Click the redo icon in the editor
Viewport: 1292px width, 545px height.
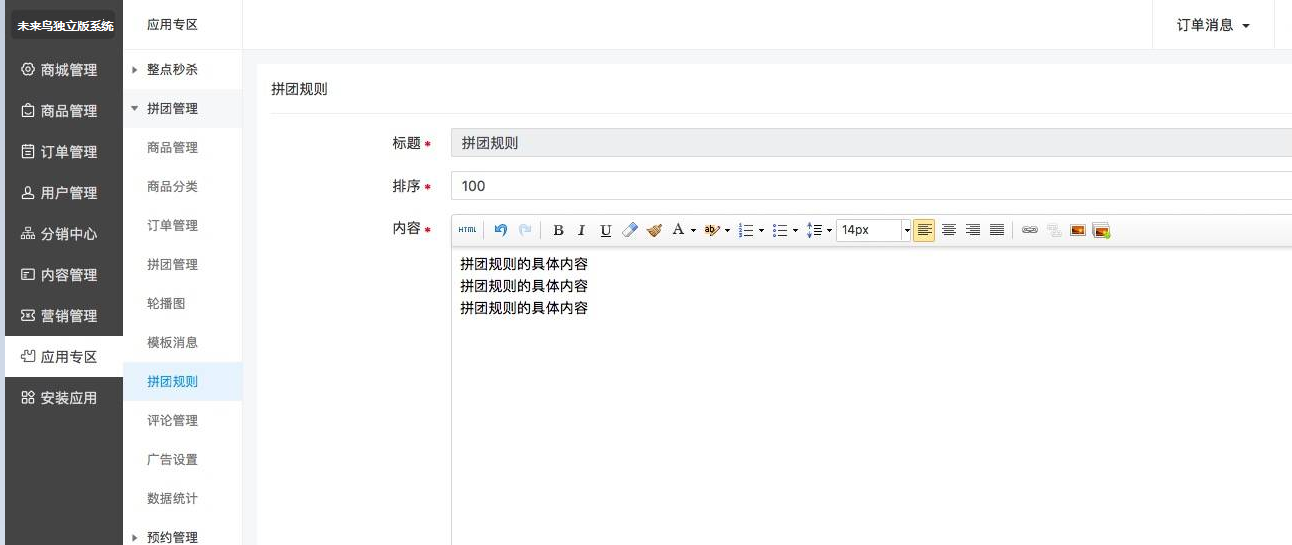525,230
